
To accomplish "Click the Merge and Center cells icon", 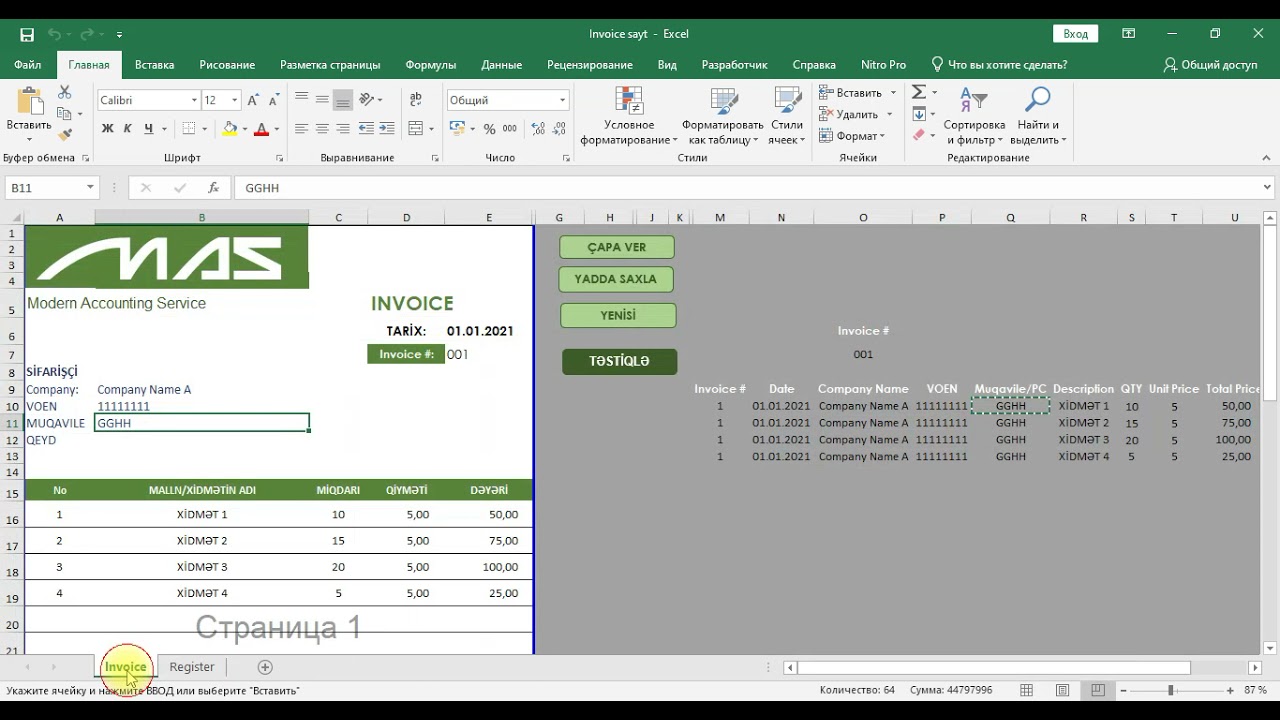I will pyautogui.click(x=416, y=129).
